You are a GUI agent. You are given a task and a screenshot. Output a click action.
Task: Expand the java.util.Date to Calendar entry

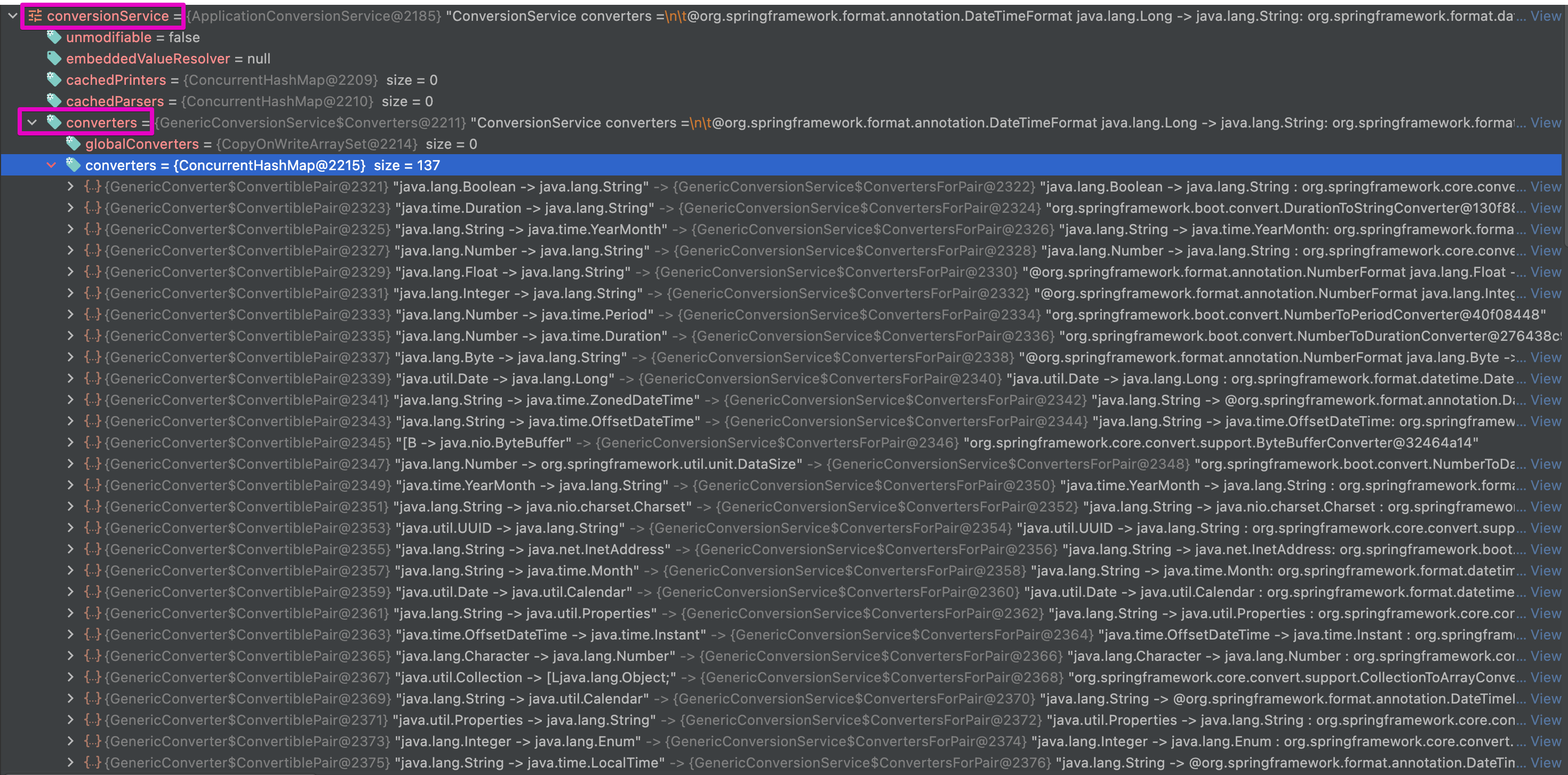(70, 592)
